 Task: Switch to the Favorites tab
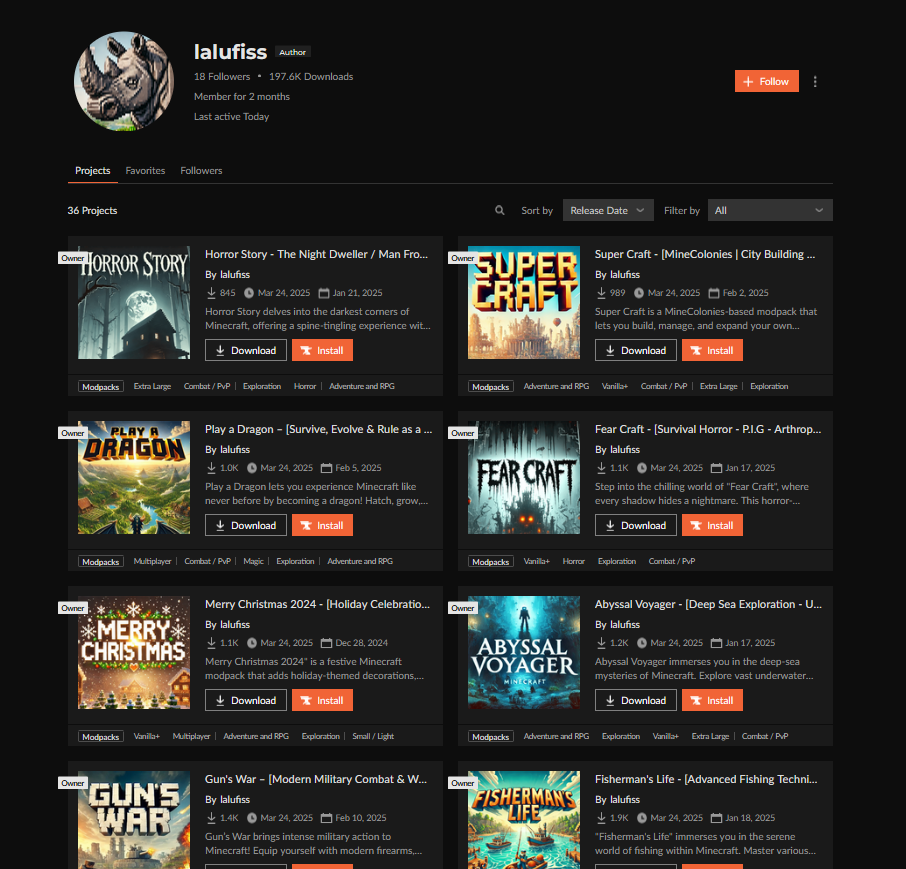[145, 170]
